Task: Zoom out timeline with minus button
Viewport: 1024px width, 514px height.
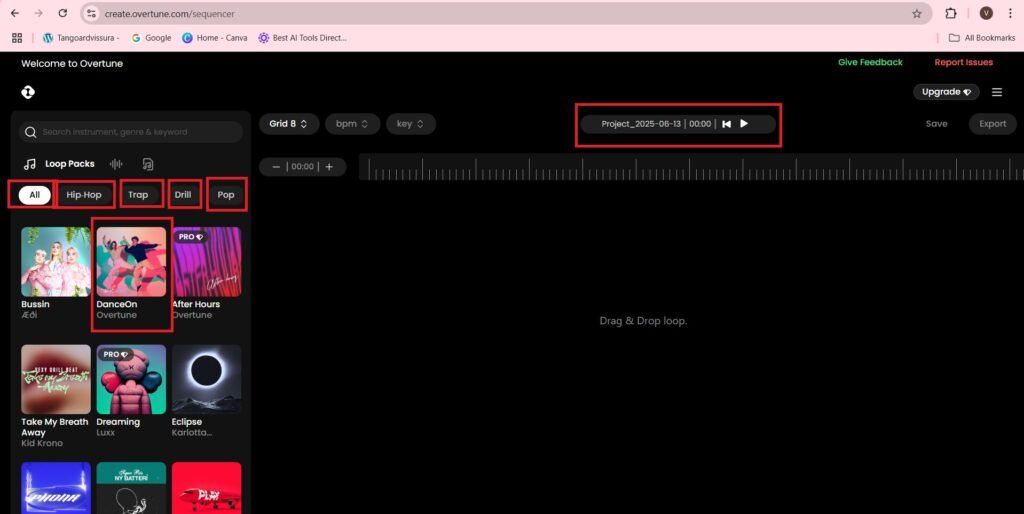Action: coord(276,167)
